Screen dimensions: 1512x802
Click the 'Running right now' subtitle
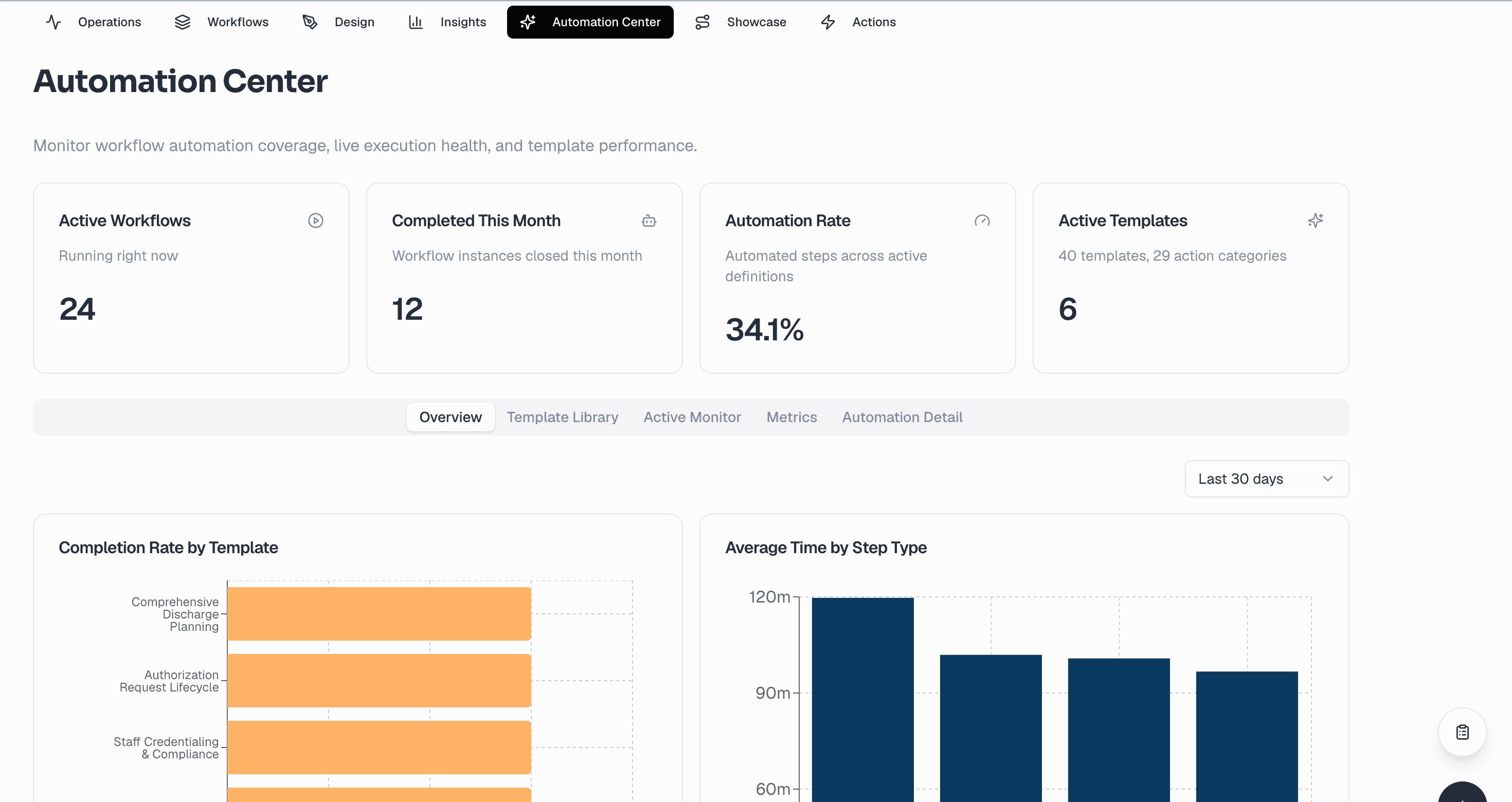click(118, 256)
